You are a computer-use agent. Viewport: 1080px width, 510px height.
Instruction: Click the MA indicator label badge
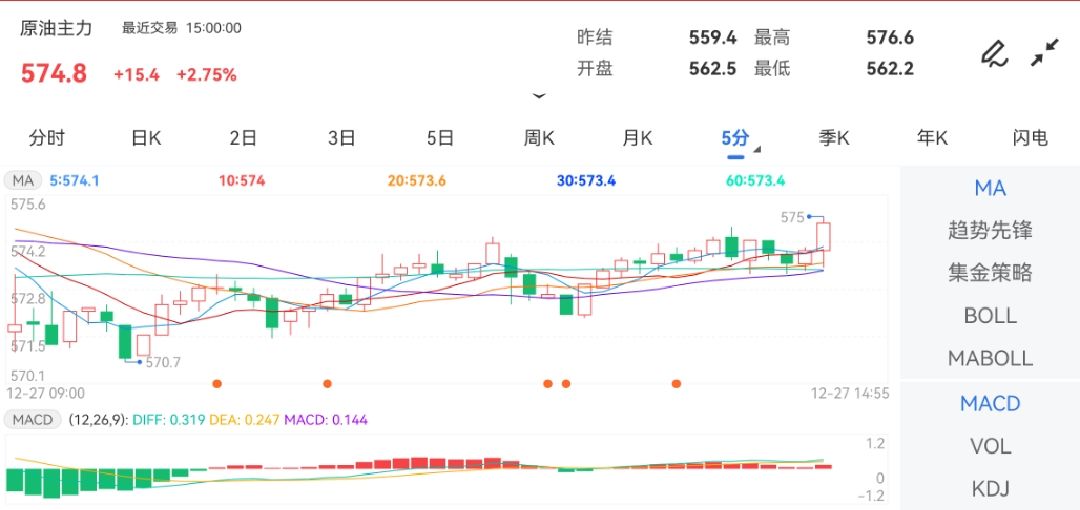(23, 181)
